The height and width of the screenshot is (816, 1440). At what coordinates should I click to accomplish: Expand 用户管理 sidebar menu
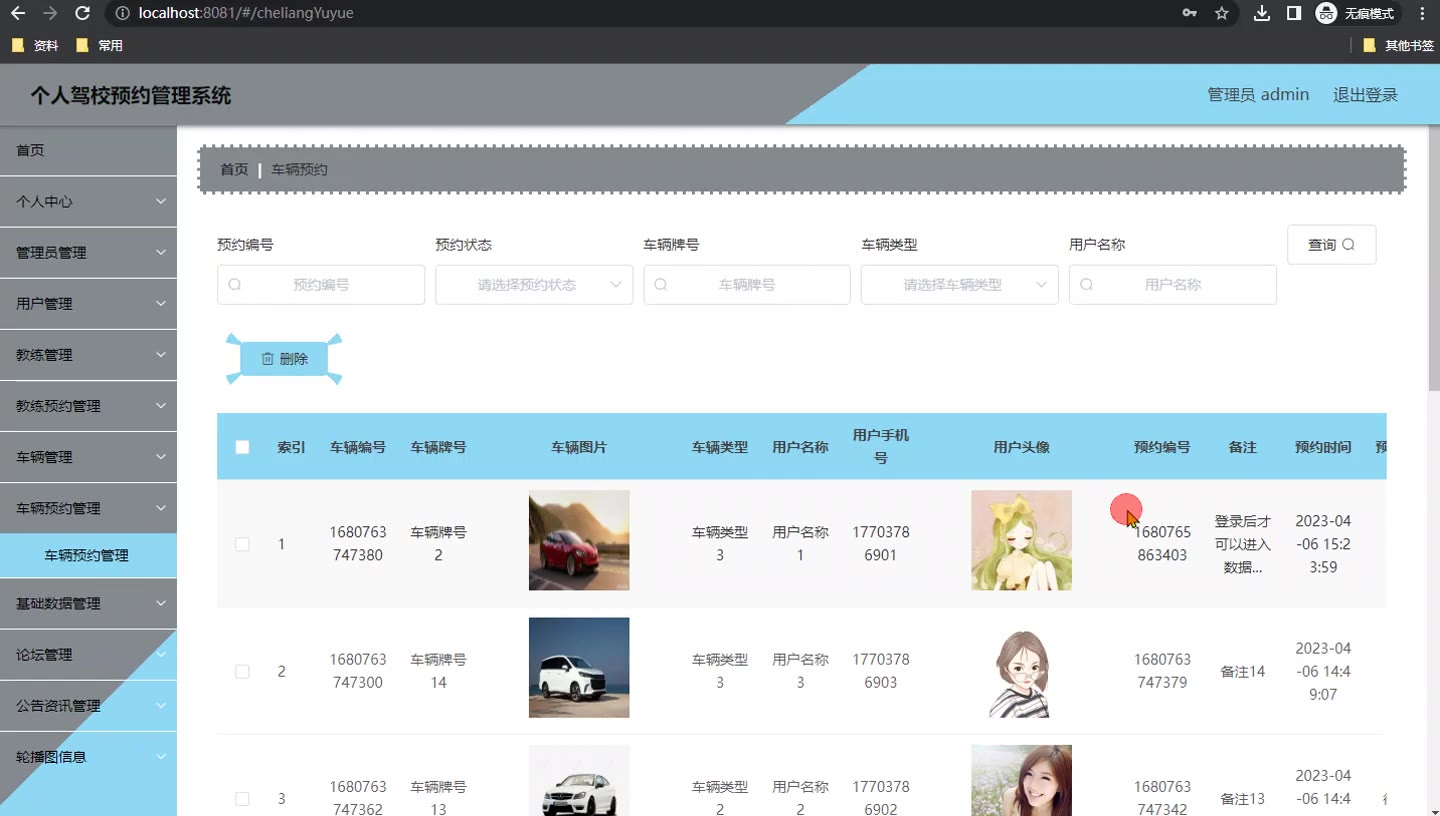88,304
